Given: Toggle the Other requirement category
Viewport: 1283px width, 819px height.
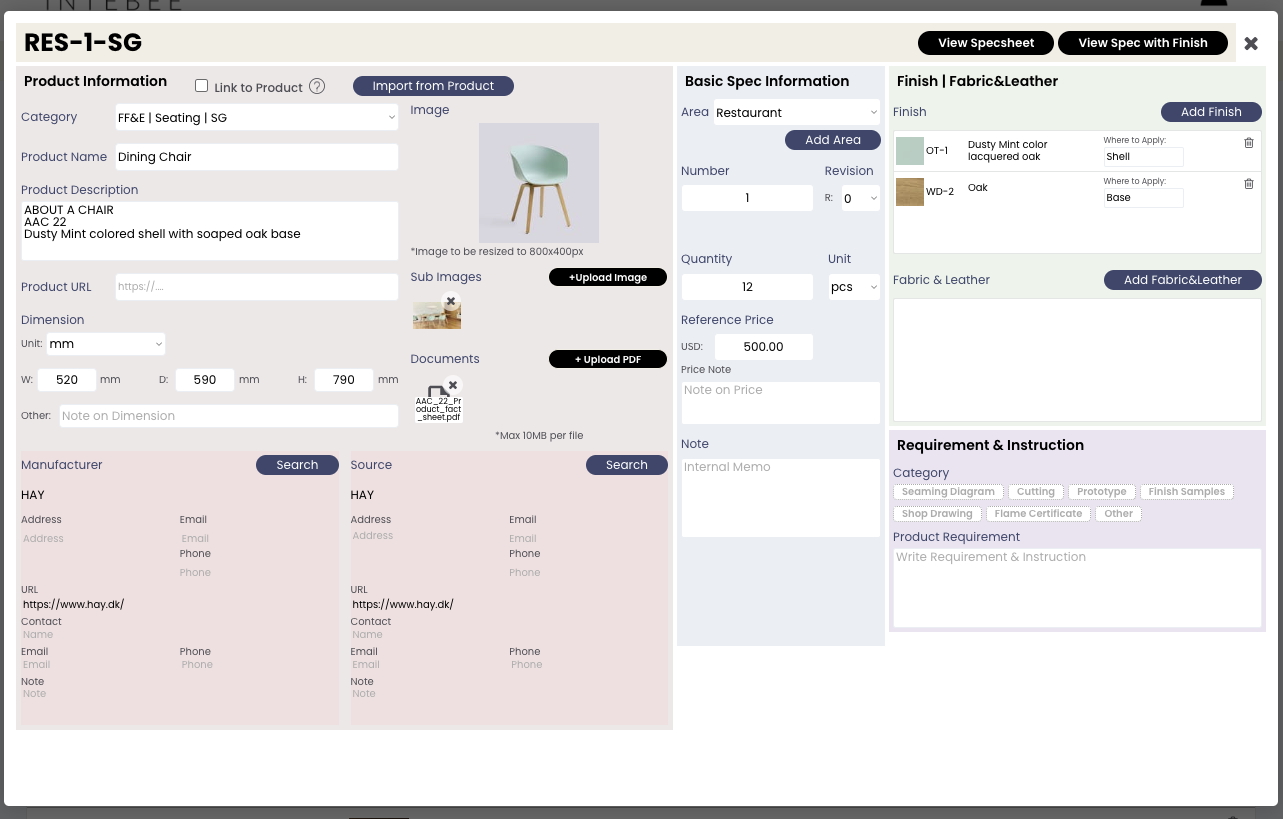Looking at the screenshot, I should (1119, 514).
